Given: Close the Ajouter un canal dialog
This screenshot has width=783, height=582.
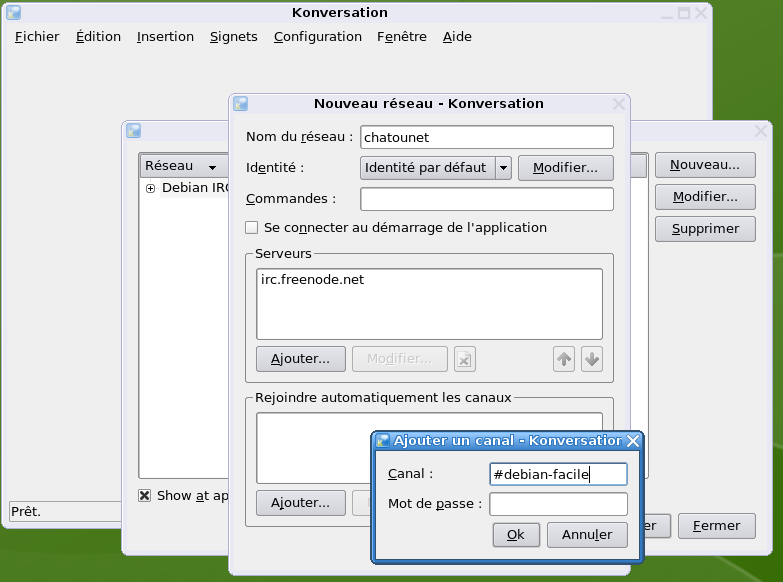Looking at the screenshot, I should tap(632, 441).
